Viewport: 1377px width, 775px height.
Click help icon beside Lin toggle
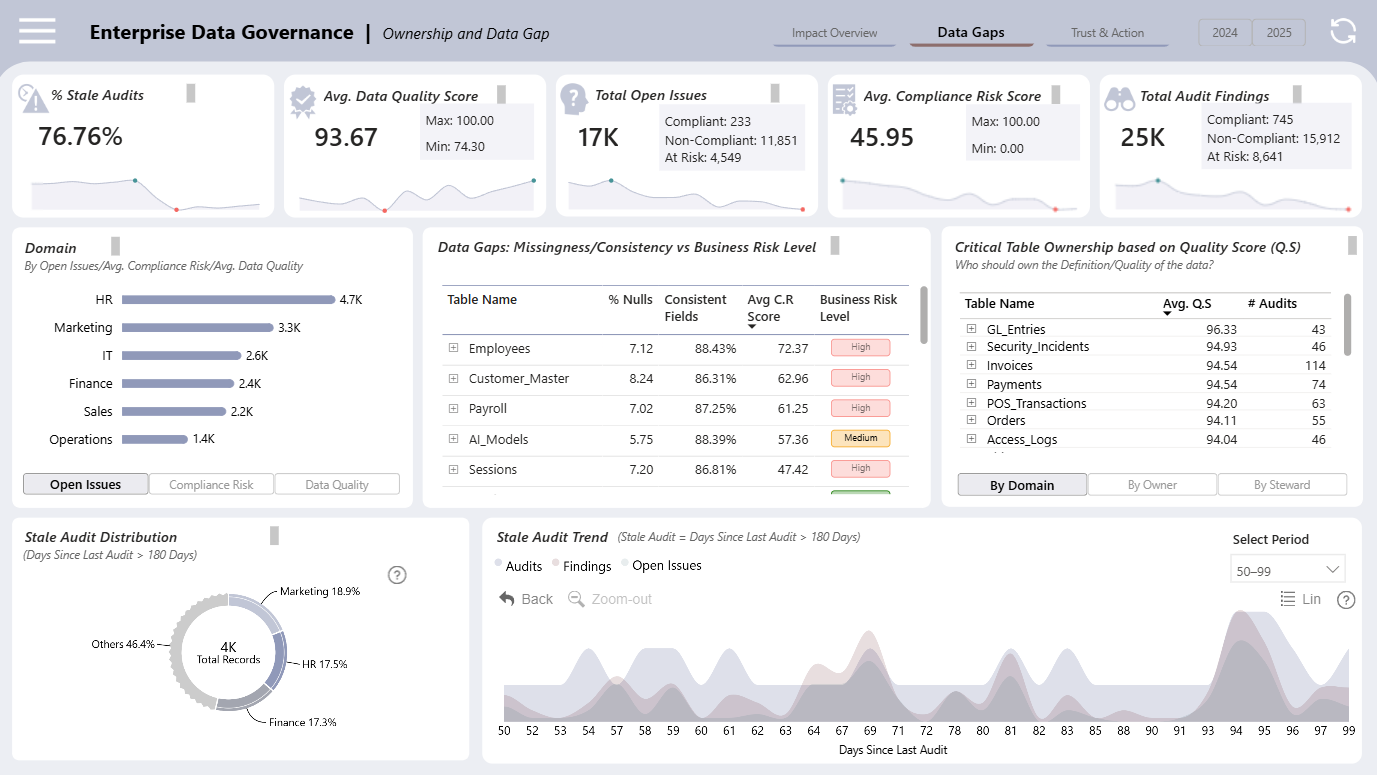click(1346, 600)
